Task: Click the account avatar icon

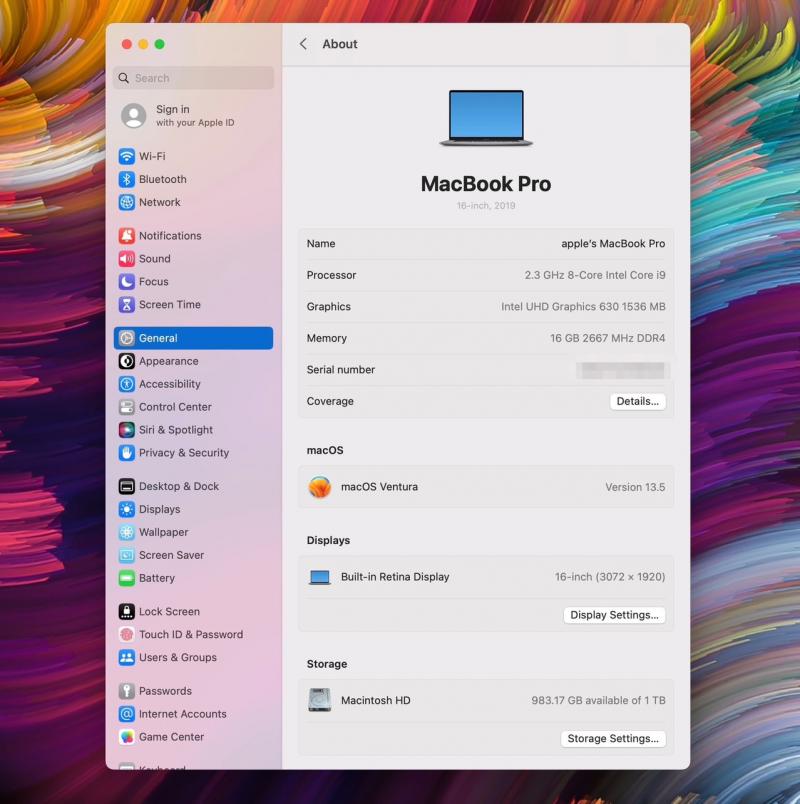Action: [x=134, y=115]
